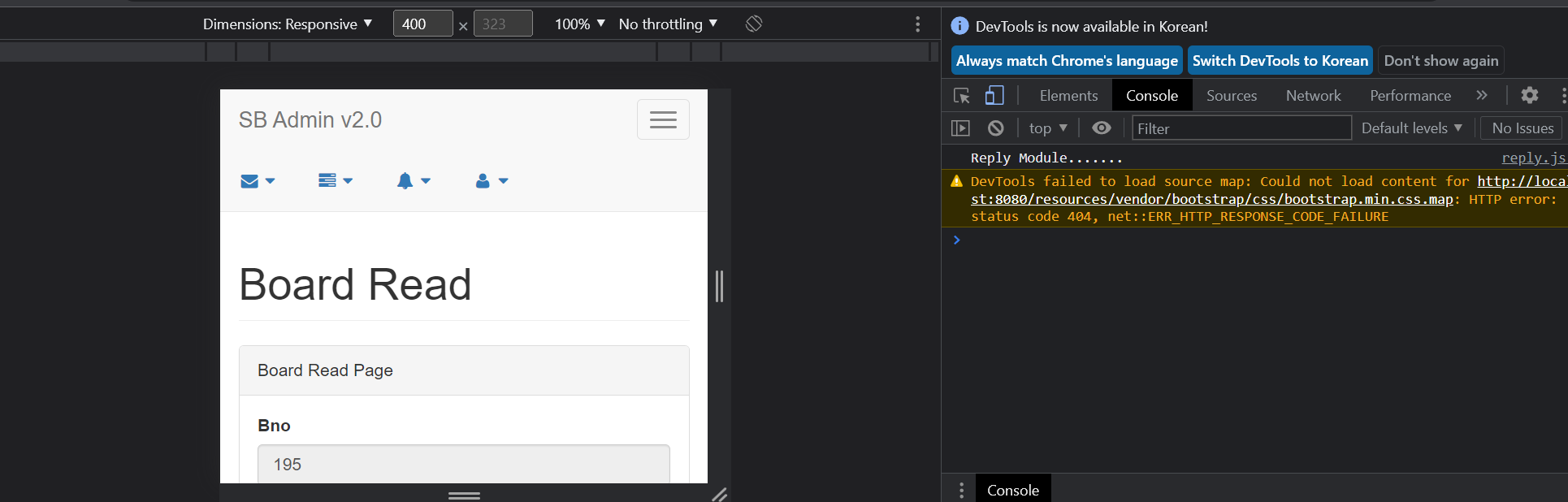The image size is (1568, 502).
Task: Click the console prompt arrow
Action: (x=957, y=240)
